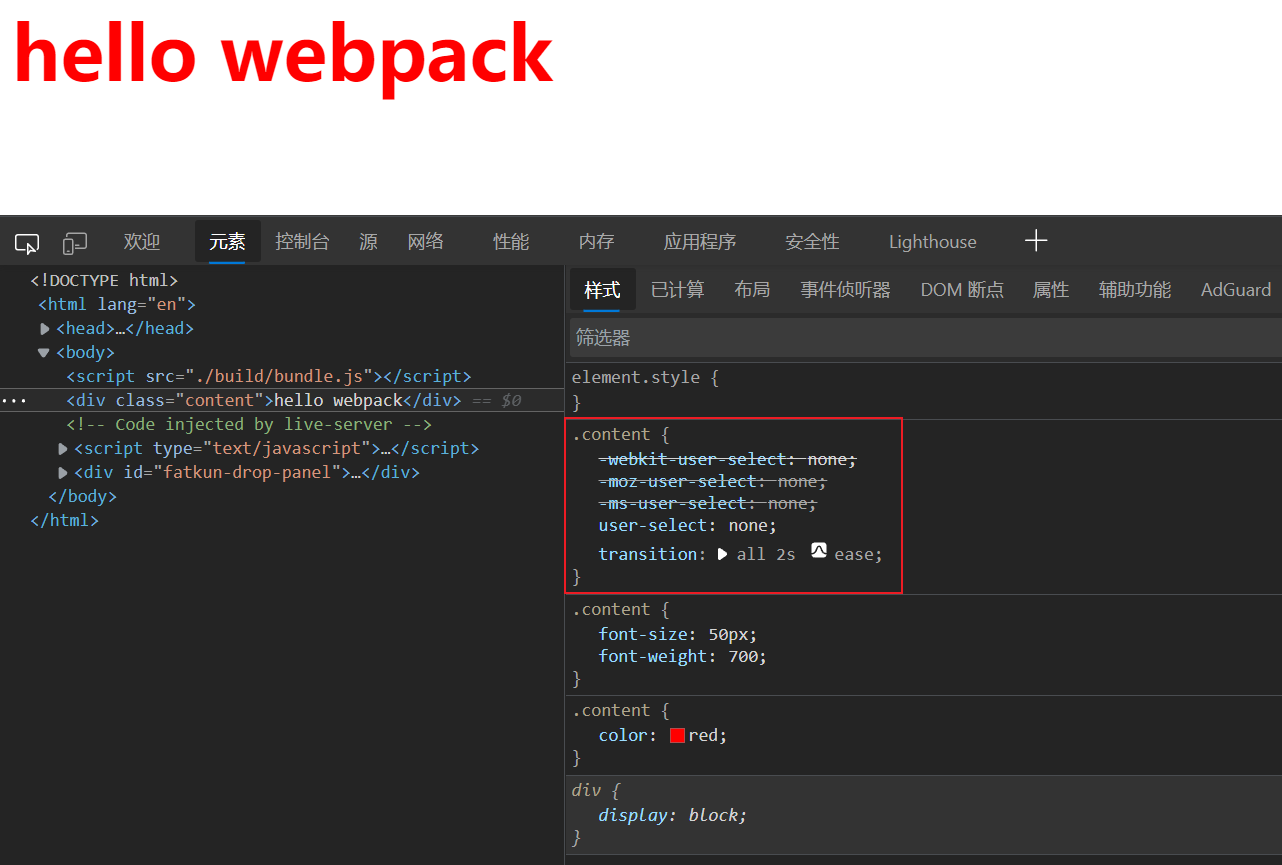The height and width of the screenshot is (865, 1282).
Task: Select the html lang="en" node
Action: 117,305
